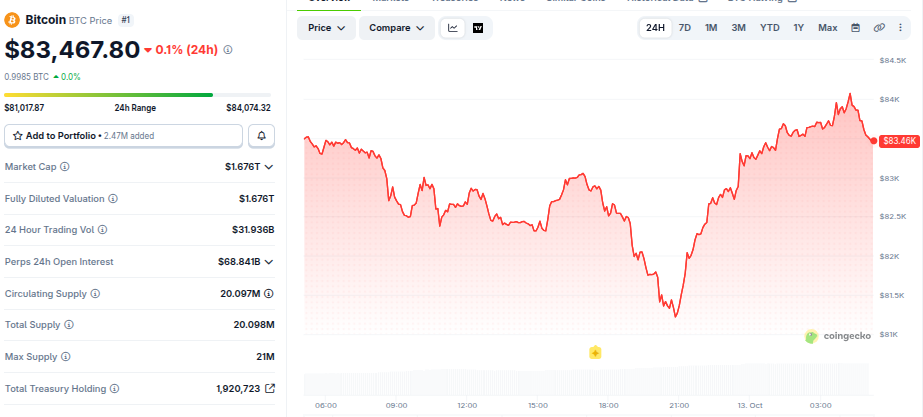
Task: Click Market Cap value $1.676T
Action: click(x=243, y=167)
